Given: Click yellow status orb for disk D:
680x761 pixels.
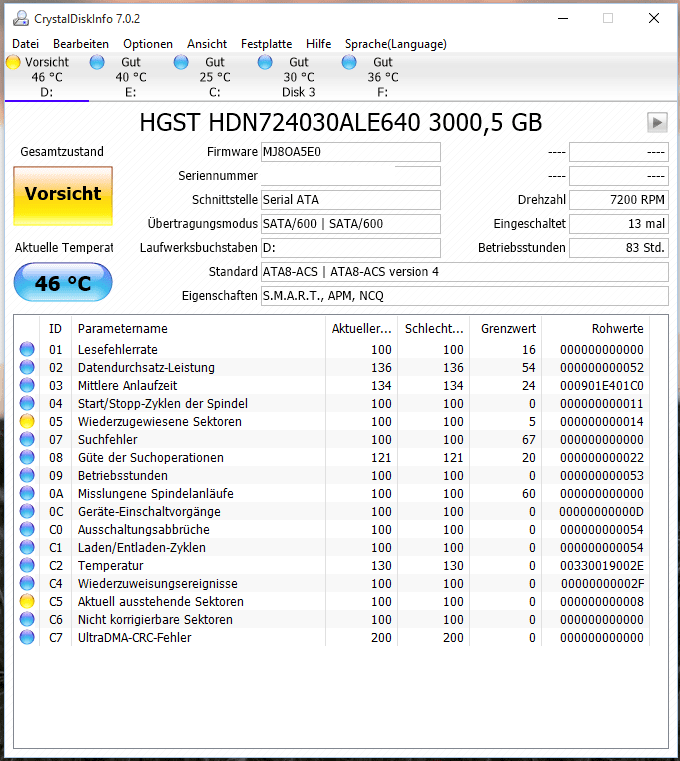Looking at the screenshot, I should tap(13, 62).
